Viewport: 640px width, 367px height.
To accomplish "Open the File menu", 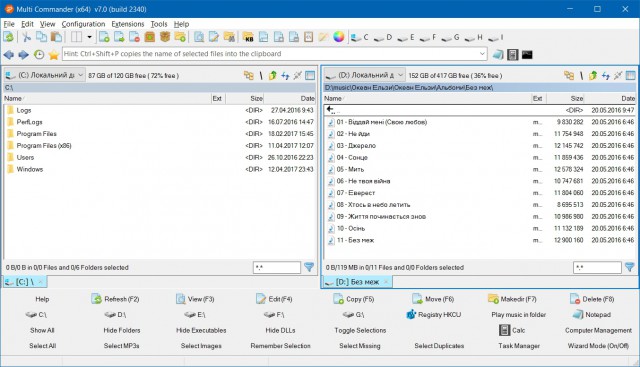I will pyautogui.click(x=9, y=24).
